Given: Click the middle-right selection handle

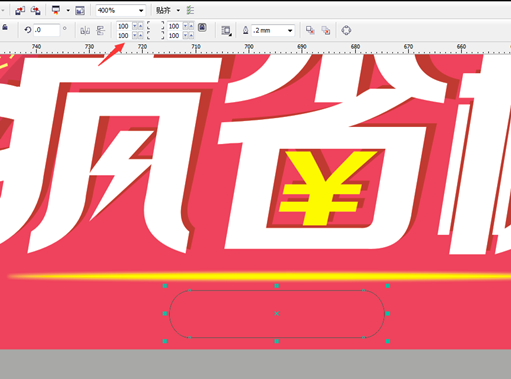Looking at the screenshot, I should (388, 313).
